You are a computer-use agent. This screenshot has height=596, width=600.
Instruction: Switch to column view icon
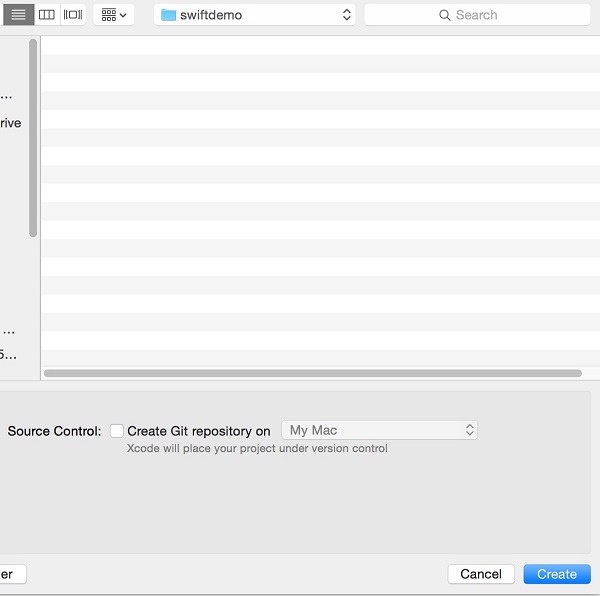pyautogui.click(x=46, y=15)
